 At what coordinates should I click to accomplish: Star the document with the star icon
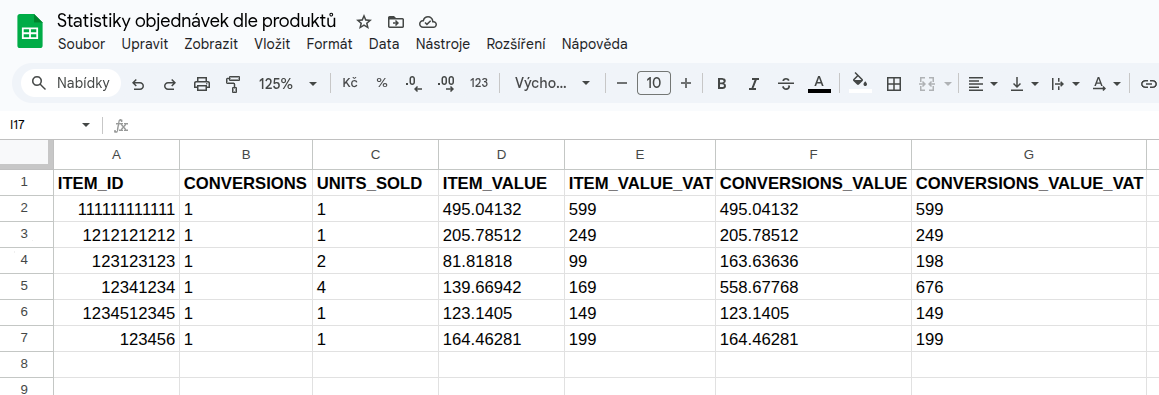[x=364, y=21]
